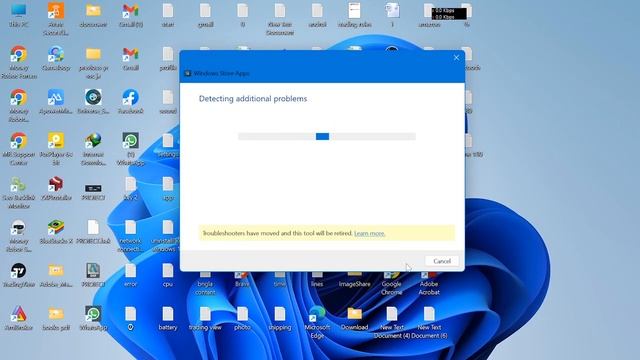Screen dimensions: 640x360
Task: Click the Detecting additional problems progress bar
Action: point(327,136)
